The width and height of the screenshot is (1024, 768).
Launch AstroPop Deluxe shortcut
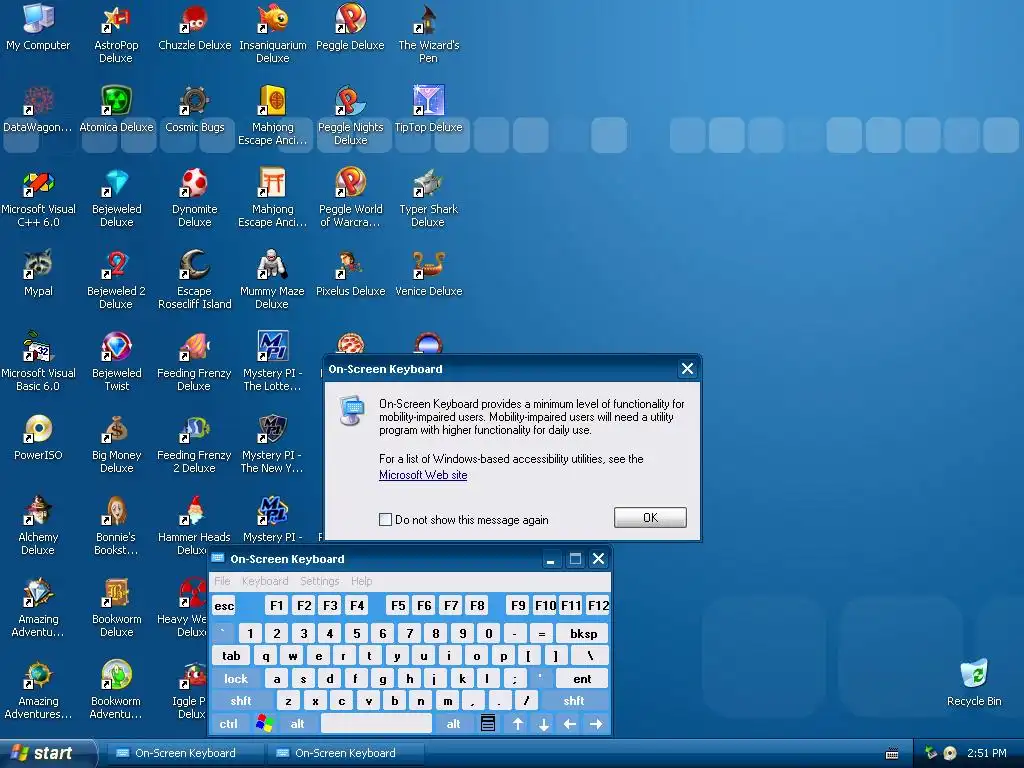116,34
